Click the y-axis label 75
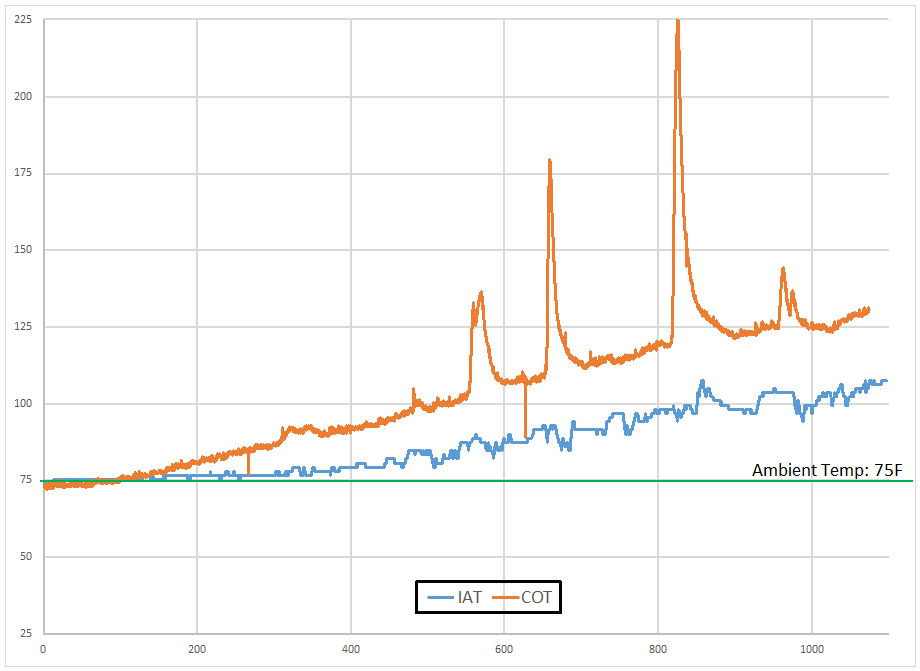 26,480
